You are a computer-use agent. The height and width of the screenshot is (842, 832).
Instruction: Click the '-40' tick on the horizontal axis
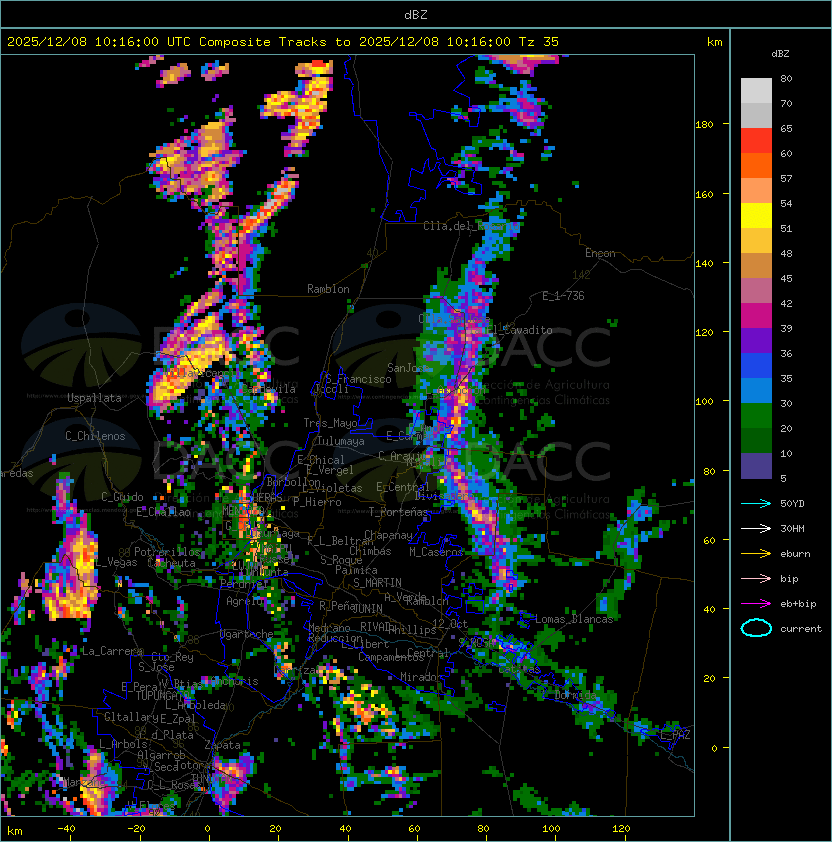(67, 829)
